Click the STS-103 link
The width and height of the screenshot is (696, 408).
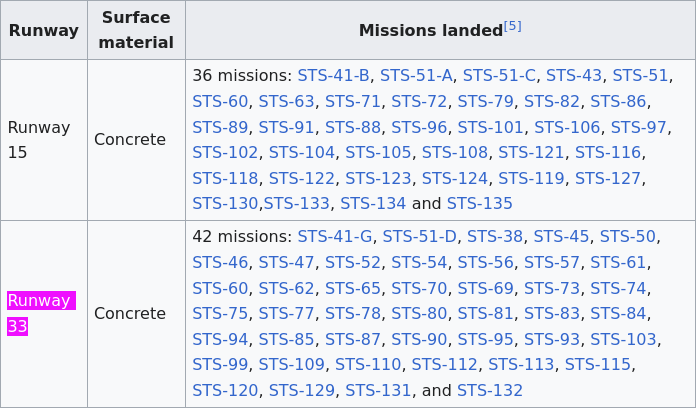pyautogui.click(x=623, y=340)
